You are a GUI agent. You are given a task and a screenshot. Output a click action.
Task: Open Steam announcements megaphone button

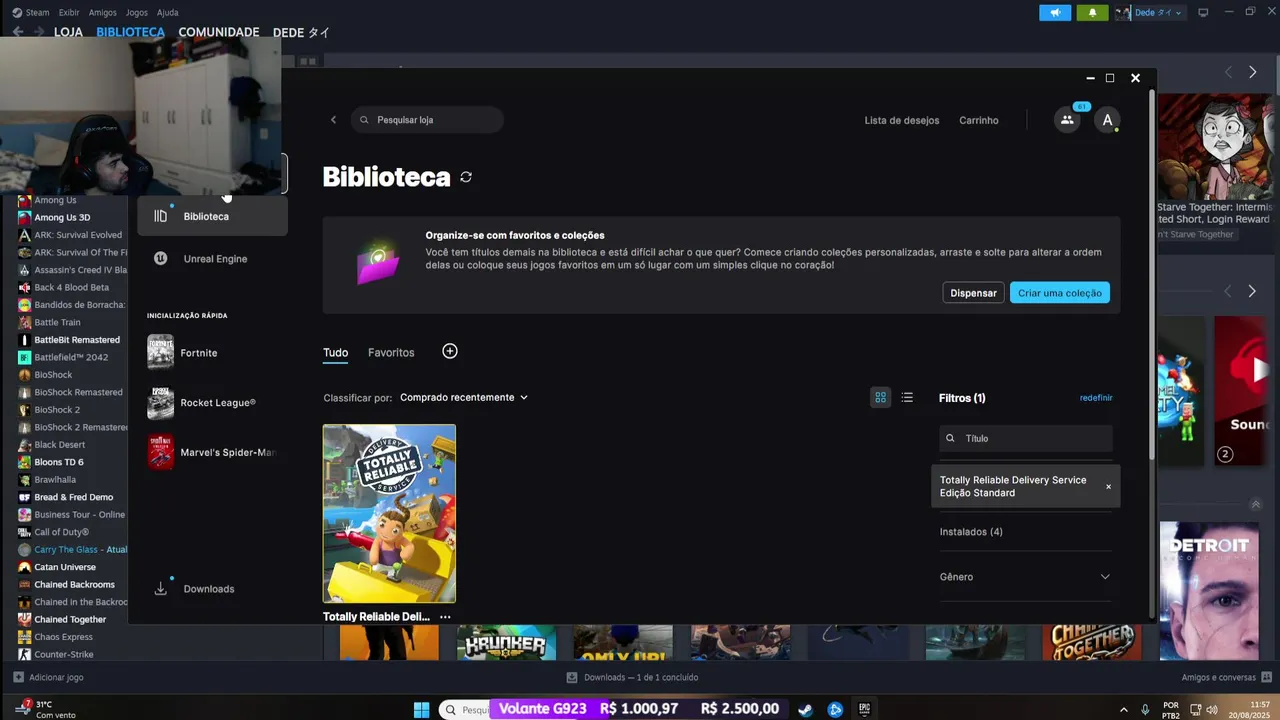point(1055,13)
